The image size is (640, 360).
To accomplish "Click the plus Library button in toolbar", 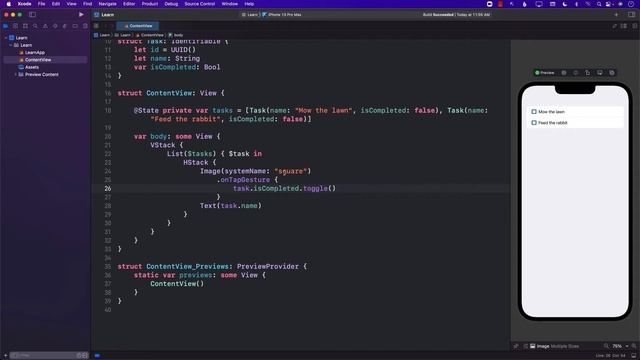I will click(x=616, y=14).
